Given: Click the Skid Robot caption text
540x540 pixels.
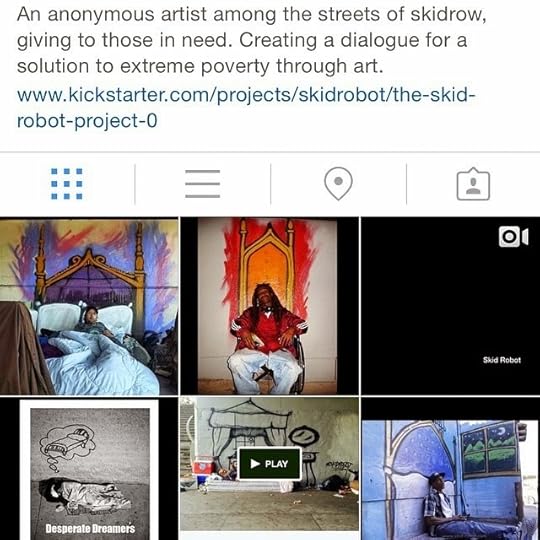Looking at the screenshot, I should coord(502,360).
